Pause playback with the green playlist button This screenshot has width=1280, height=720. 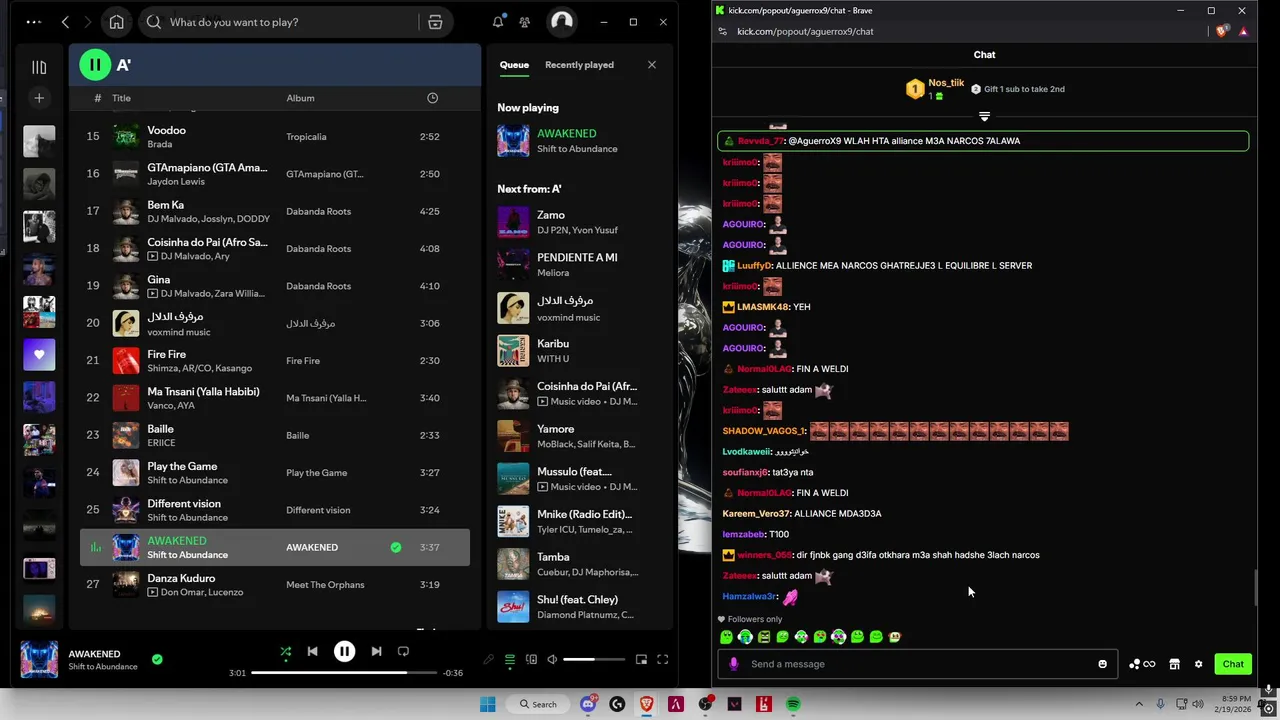tap(95, 65)
